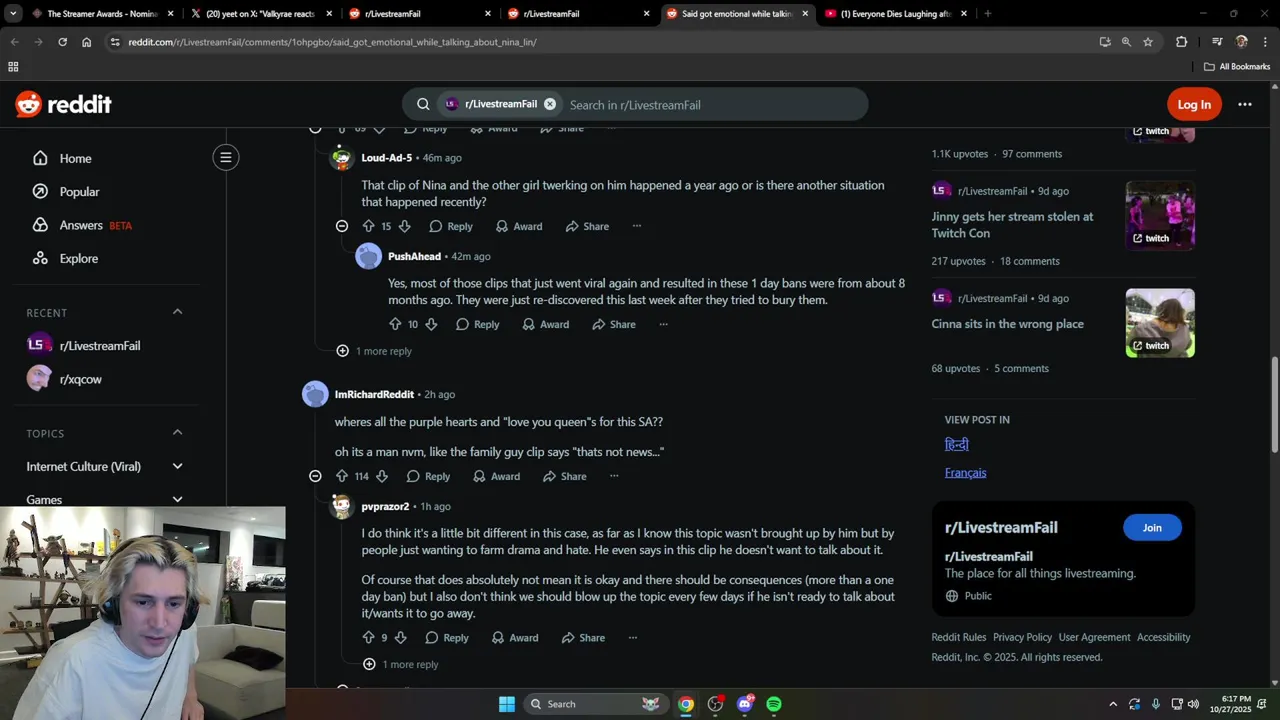Click the Reddit logo

click(63, 105)
